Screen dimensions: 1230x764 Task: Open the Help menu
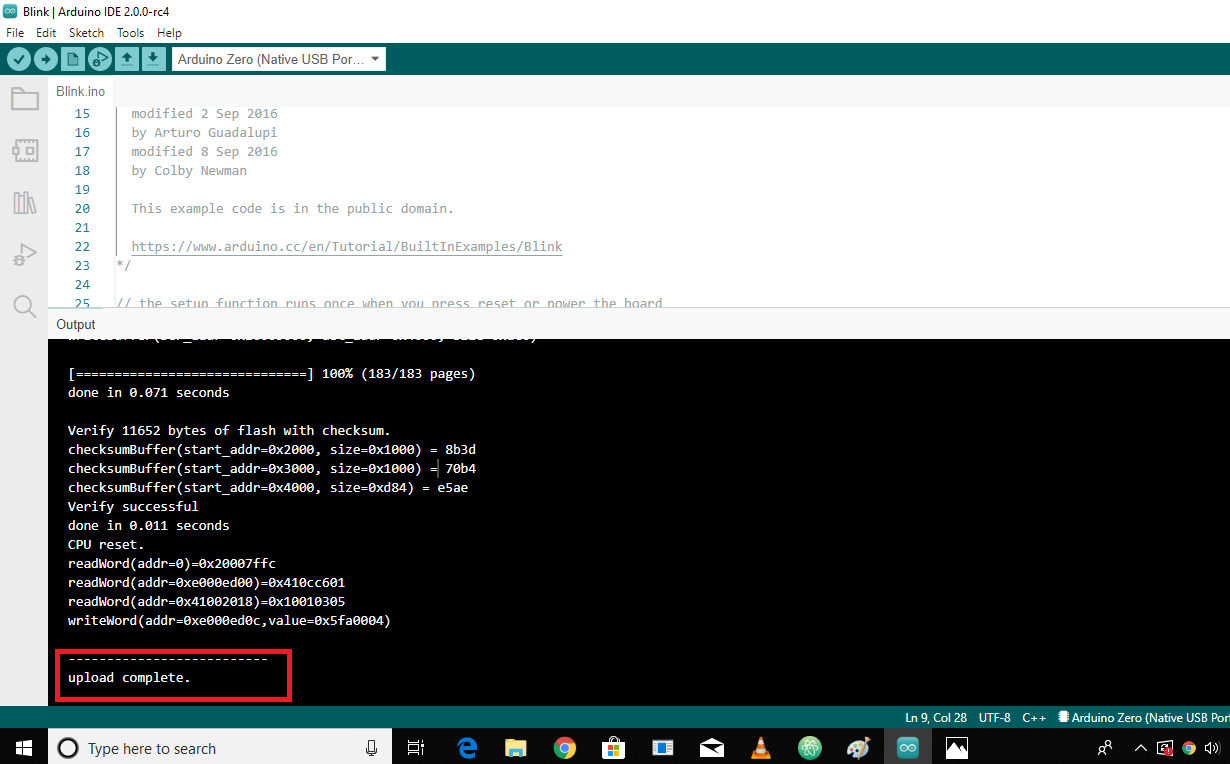[x=169, y=33]
